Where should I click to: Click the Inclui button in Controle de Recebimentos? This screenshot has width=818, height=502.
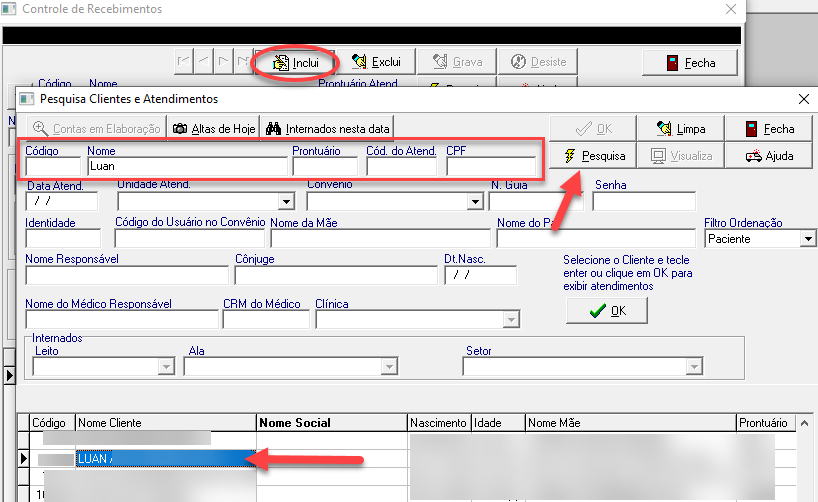(x=295, y=62)
